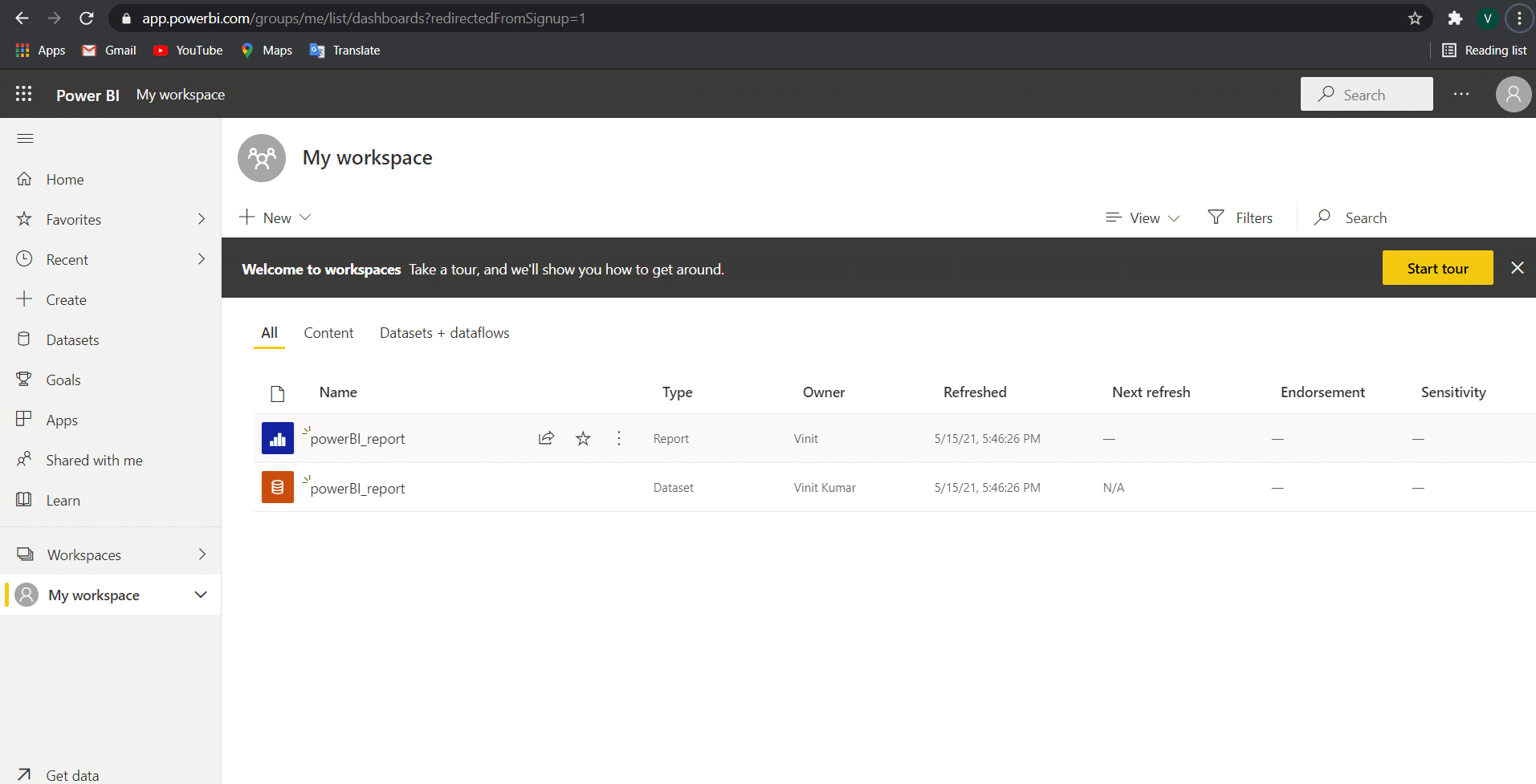
Task: Share the powerBI_report report
Action: pos(546,438)
